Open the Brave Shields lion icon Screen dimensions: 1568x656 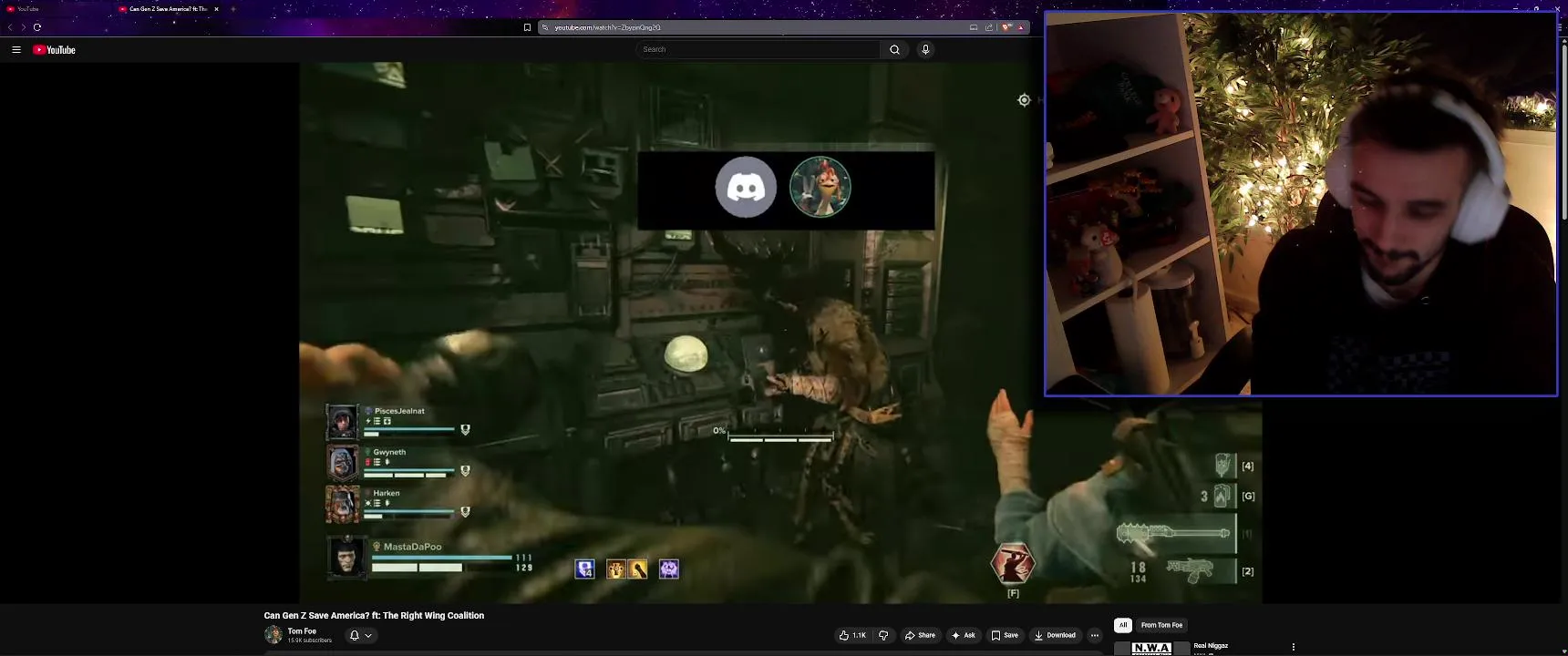coord(1006,27)
